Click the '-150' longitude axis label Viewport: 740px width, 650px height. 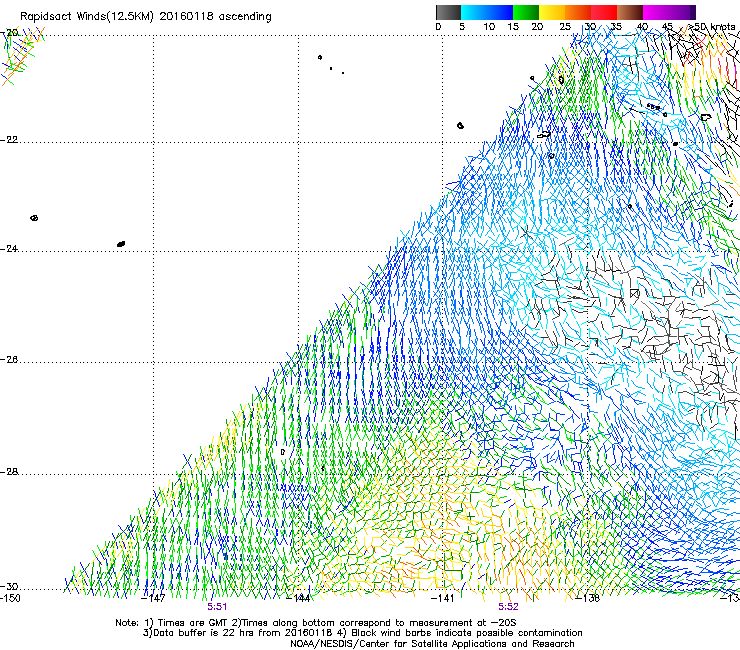[x=10, y=599]
